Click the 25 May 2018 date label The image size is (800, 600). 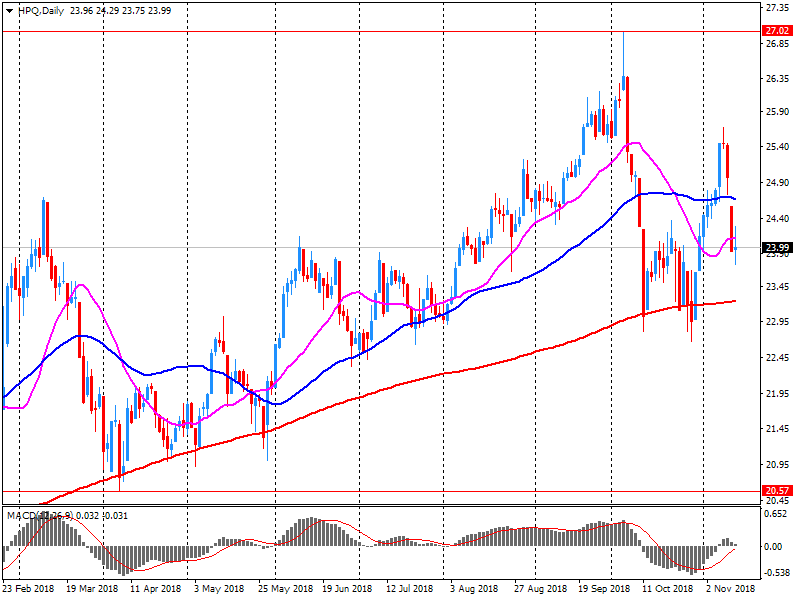point(285,589)
